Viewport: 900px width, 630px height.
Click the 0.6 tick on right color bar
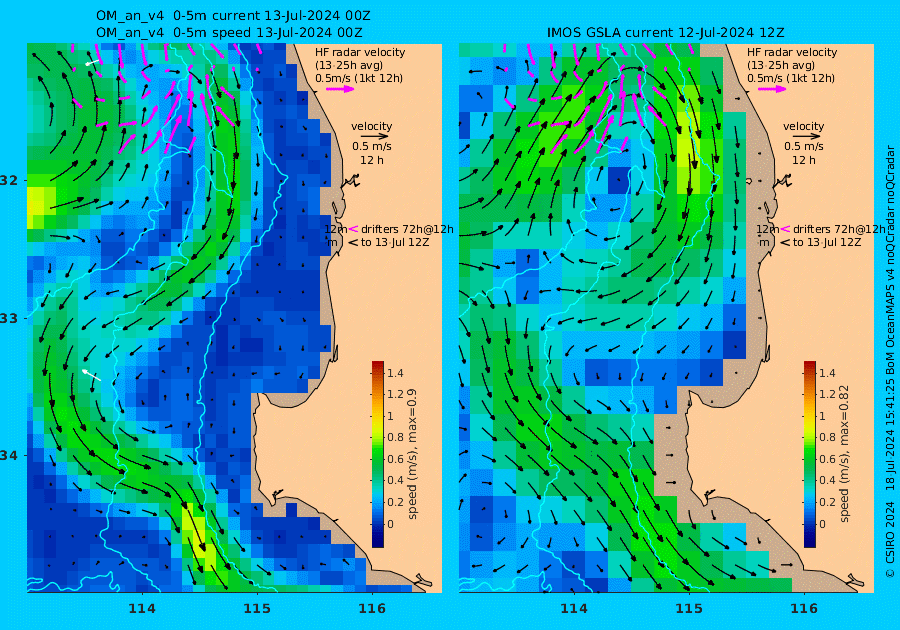[x=827, y=459]
